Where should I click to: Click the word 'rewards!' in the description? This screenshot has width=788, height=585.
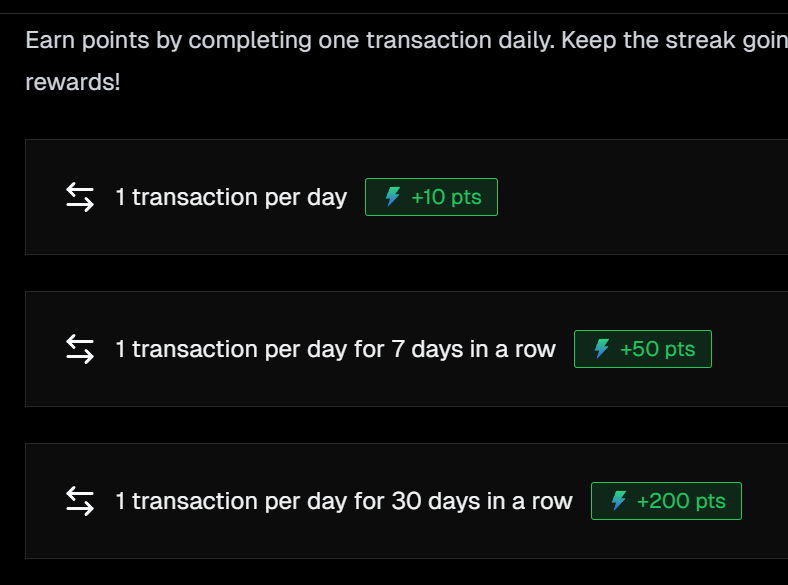tap(73, 82)
